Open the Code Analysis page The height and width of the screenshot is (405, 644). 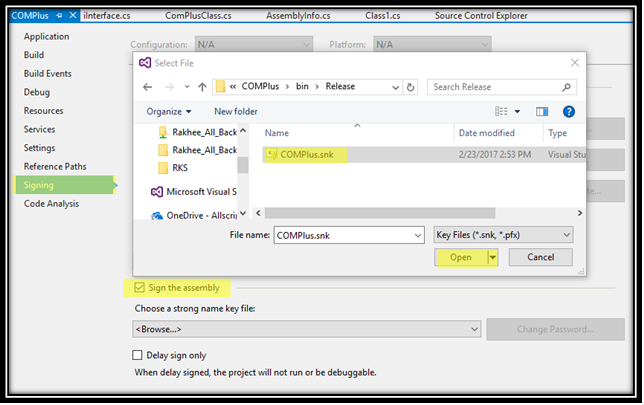[51, 204]
